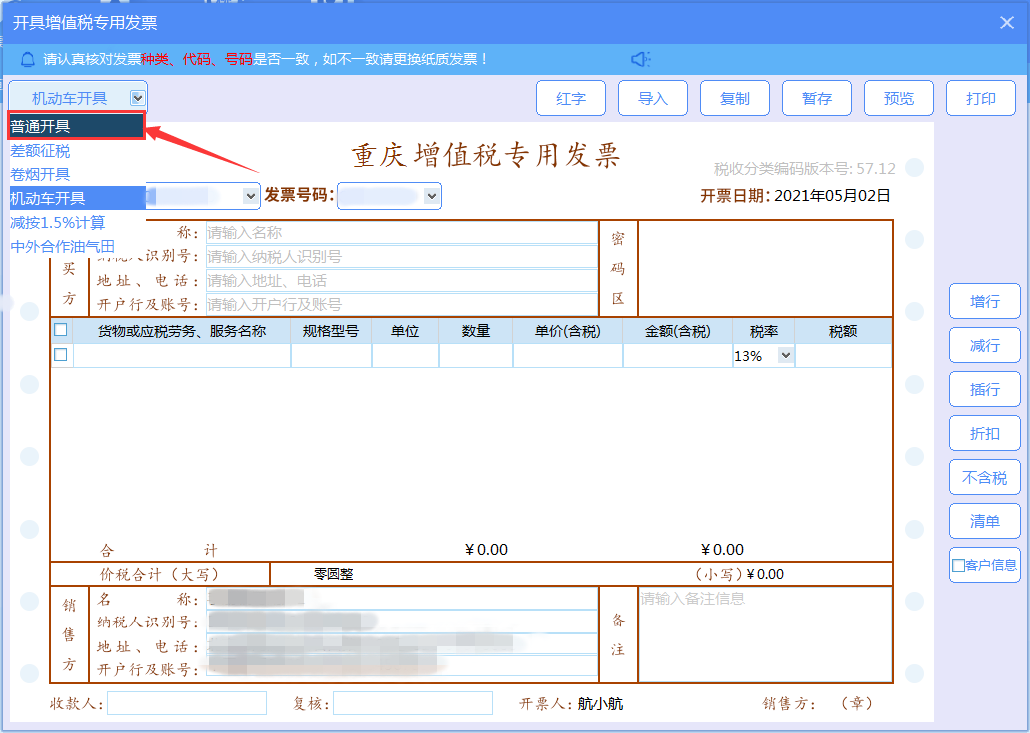The width and height of the screenshot is (1030, 733).
Task: Pick 卷烟开具 from the dropdown list
Action: (x=41, y=174)
